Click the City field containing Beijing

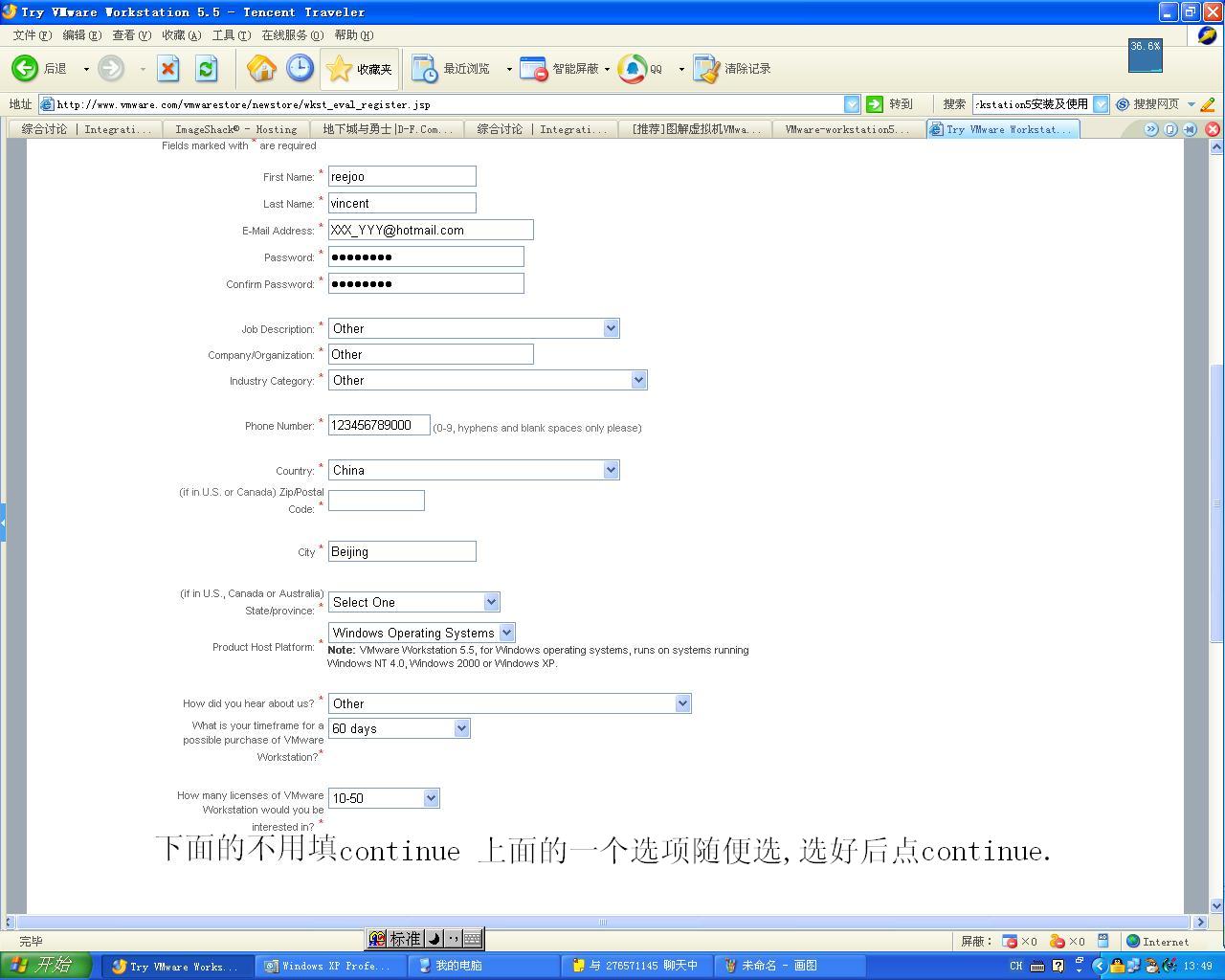402,551
